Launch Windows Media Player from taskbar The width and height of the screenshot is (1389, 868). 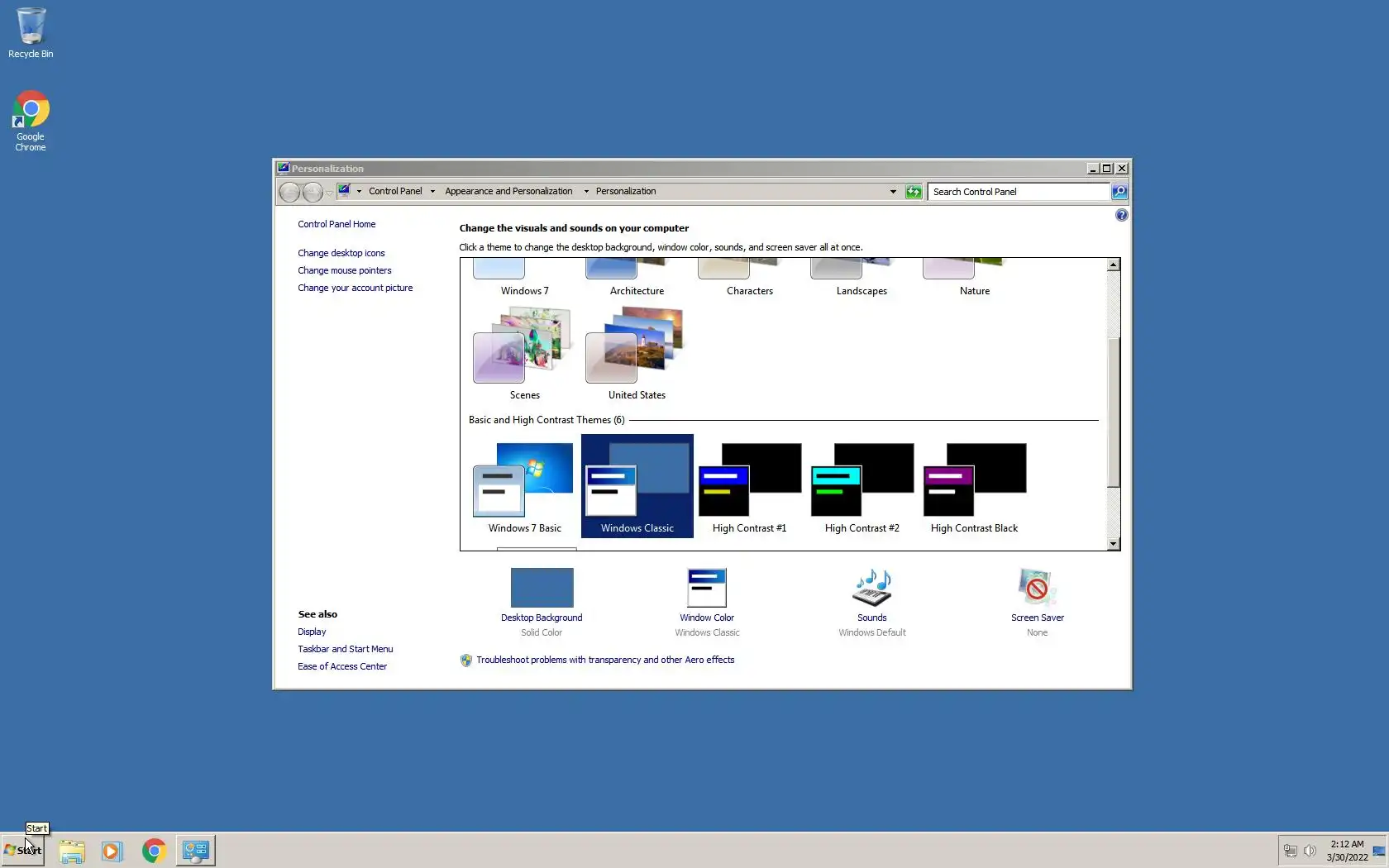112,851
